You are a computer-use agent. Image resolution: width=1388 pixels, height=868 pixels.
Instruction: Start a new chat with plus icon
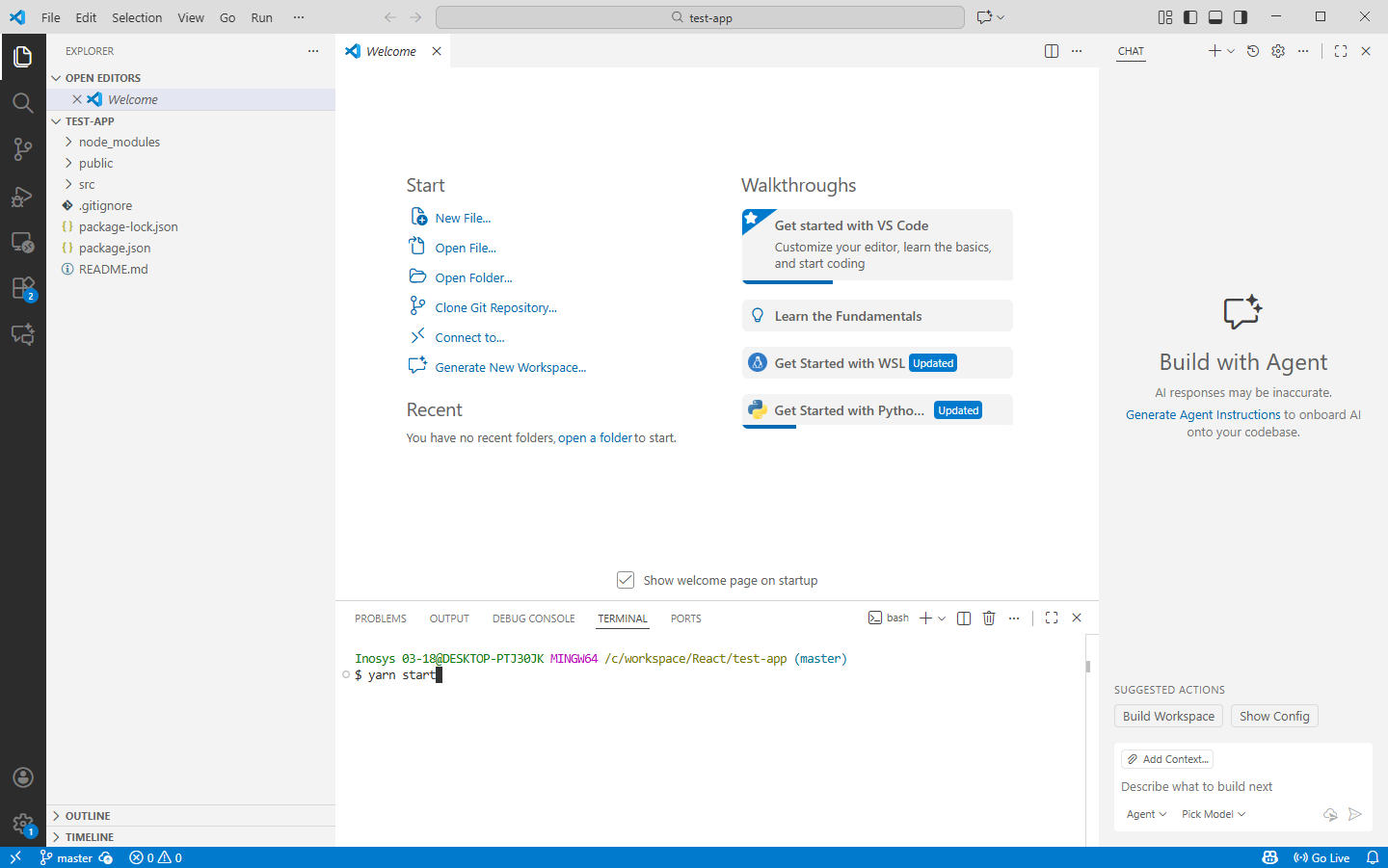tap(1214, 51)
